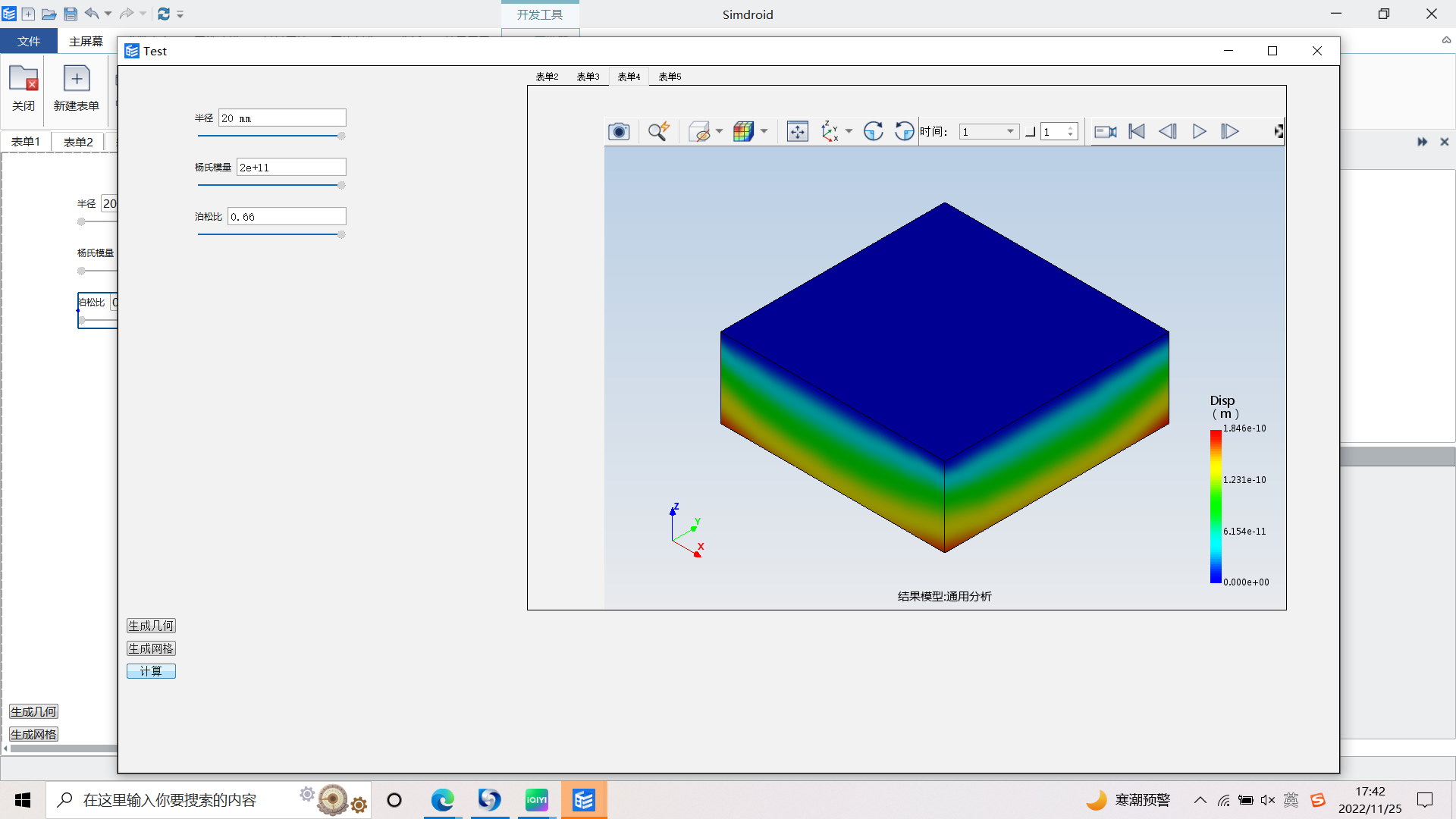Rotate view clockwise icon
Screen dimensions: 1456x819
tap(874, 132)
